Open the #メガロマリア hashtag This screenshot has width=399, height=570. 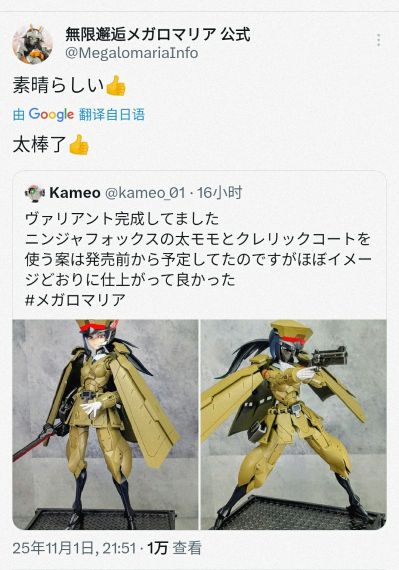click(75, 300)
